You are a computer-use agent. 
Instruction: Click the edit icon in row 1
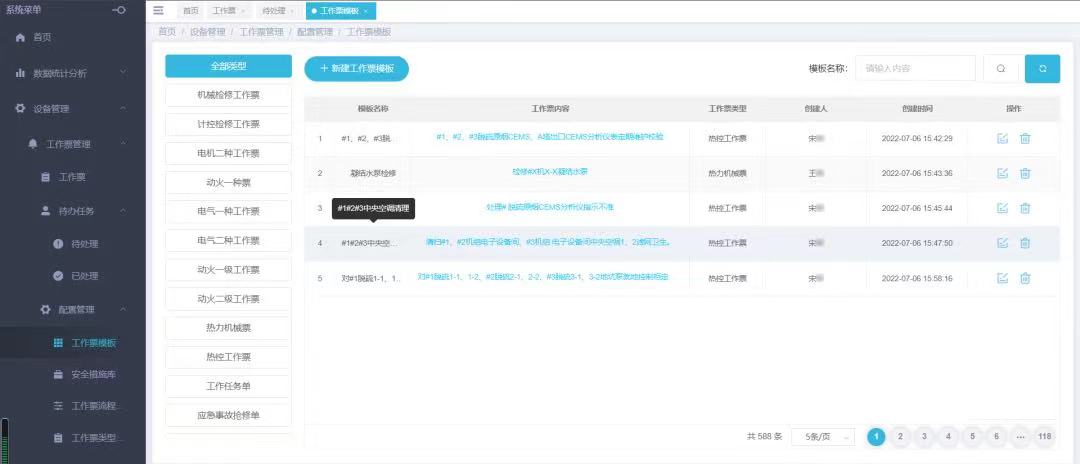1002,138
